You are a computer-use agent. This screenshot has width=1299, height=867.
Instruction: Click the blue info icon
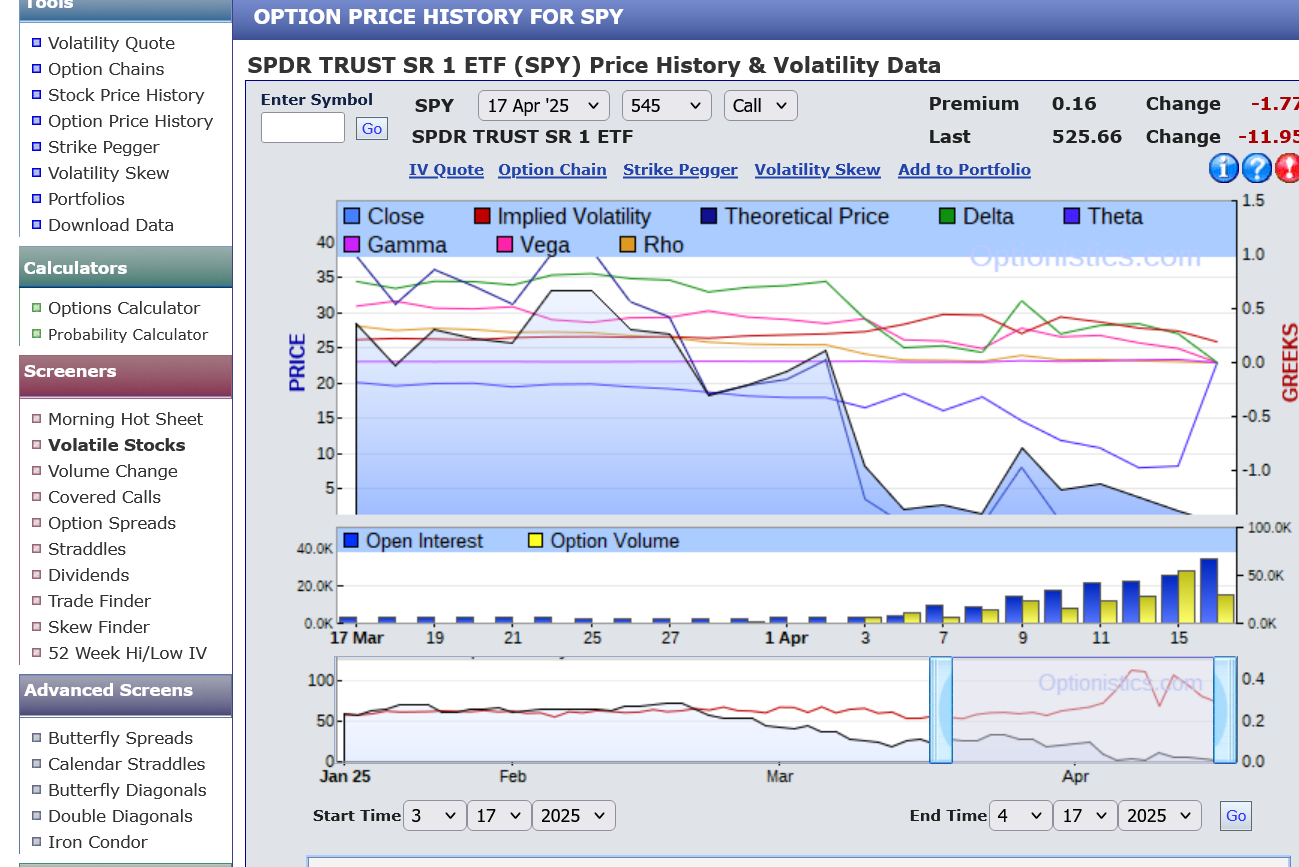1224,168
